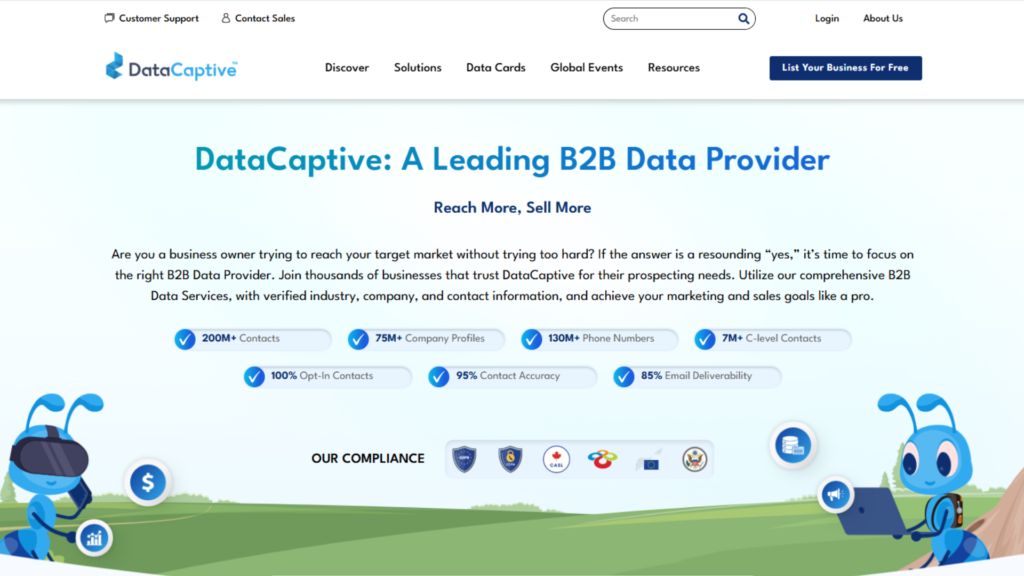
Task: Click the dollar sign circle icon
Action: coord(148,483)
